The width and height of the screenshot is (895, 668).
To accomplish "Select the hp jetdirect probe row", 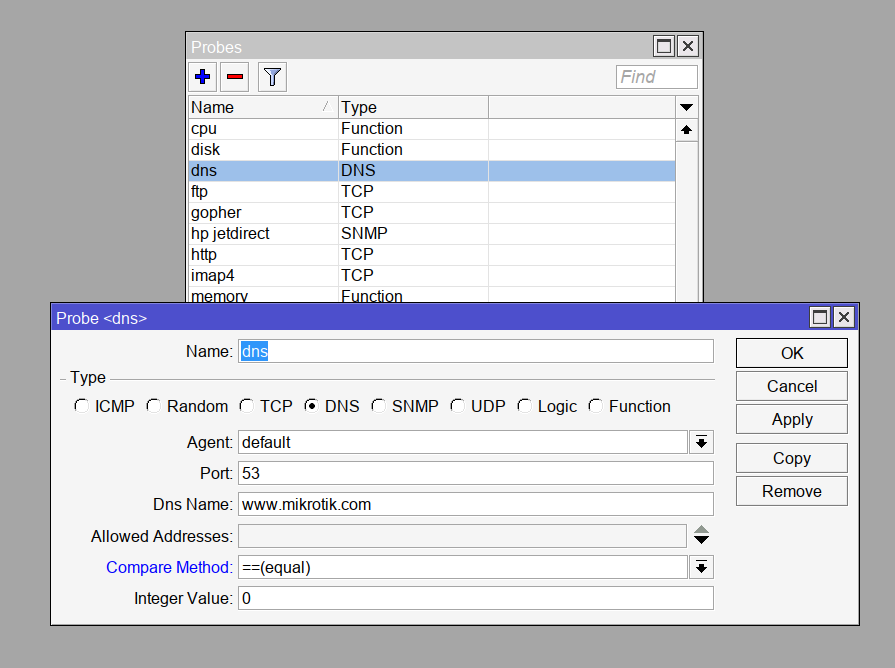I will 432,234.
